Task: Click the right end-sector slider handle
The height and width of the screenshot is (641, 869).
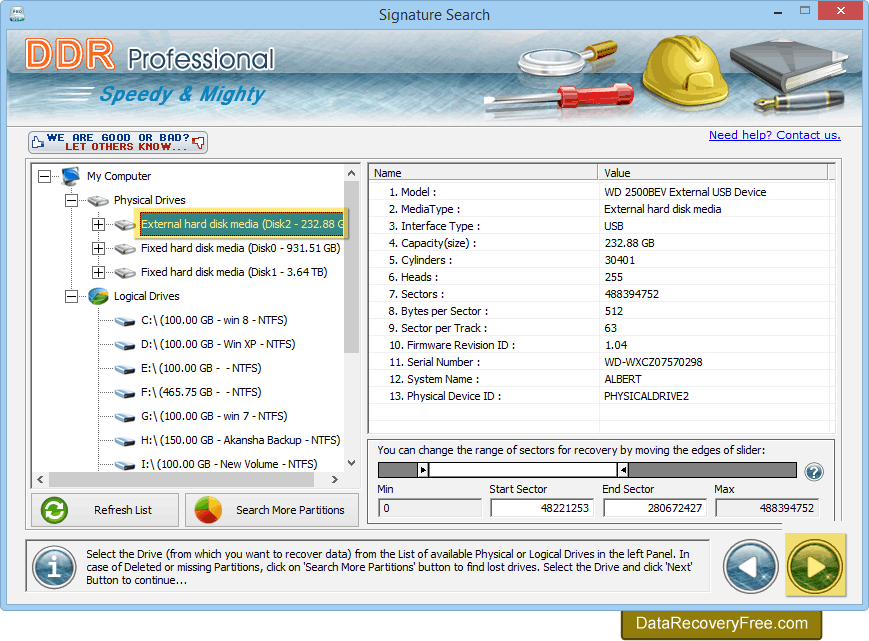Action: tap(623, 470)
